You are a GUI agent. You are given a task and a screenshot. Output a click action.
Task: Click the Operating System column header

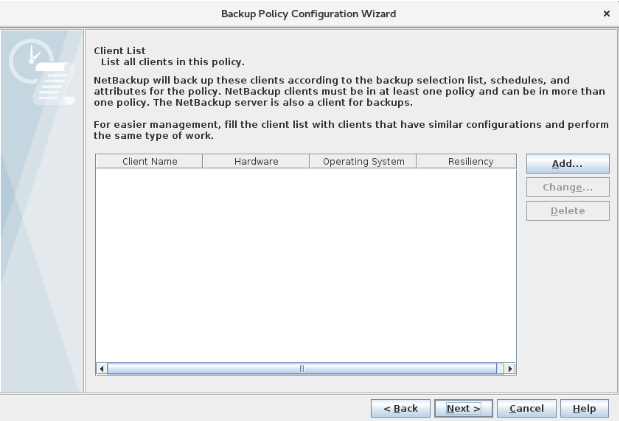[363, 162]
